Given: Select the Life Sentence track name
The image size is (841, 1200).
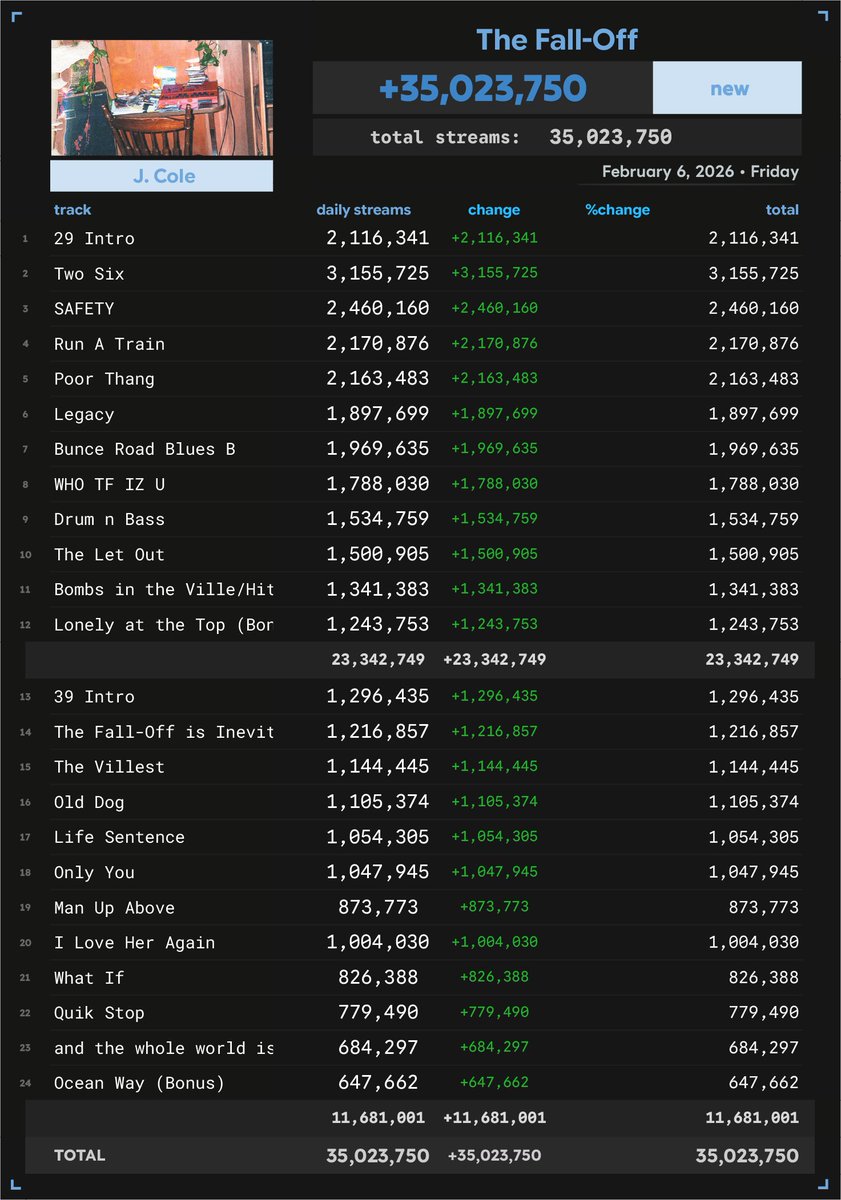Looking at the screenshot, I should 119,837.
